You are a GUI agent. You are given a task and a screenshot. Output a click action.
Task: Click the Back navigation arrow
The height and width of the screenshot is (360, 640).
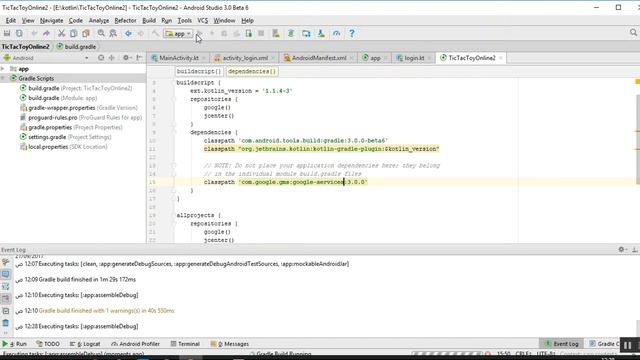coord(128,33)
